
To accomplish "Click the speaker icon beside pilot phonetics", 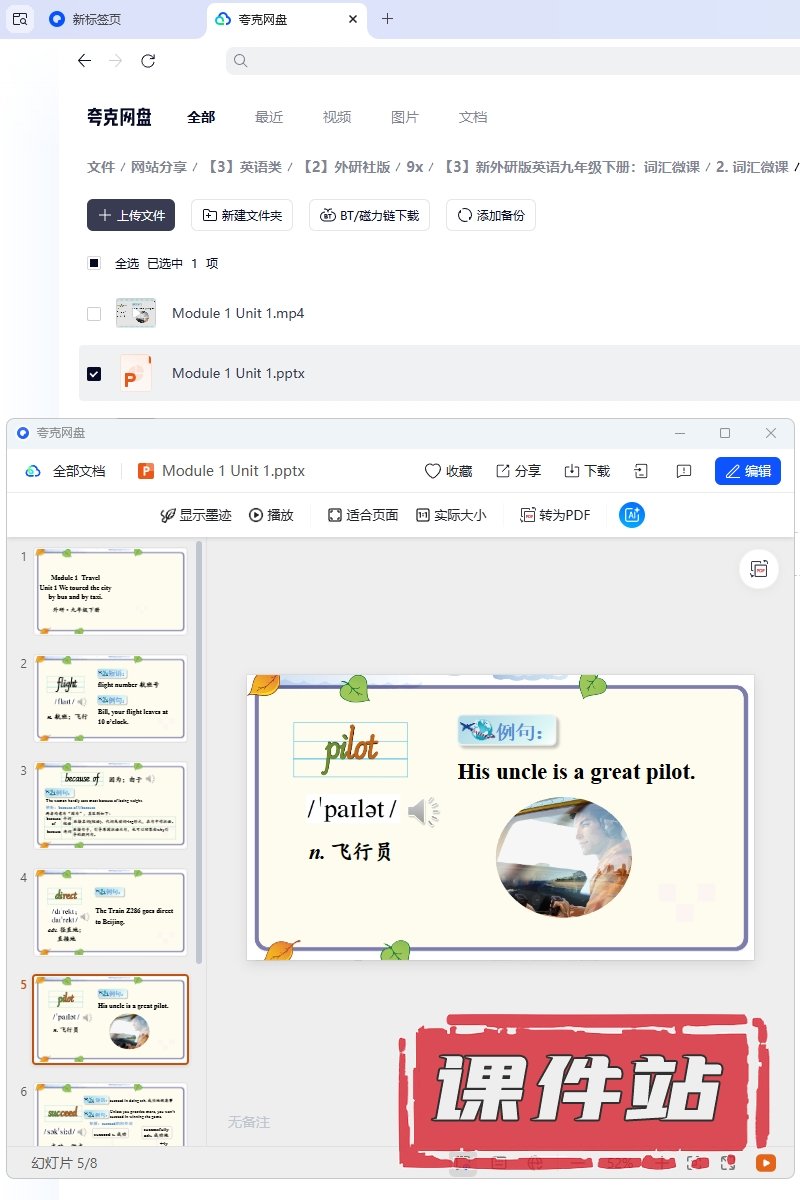I will click(422, 812).
